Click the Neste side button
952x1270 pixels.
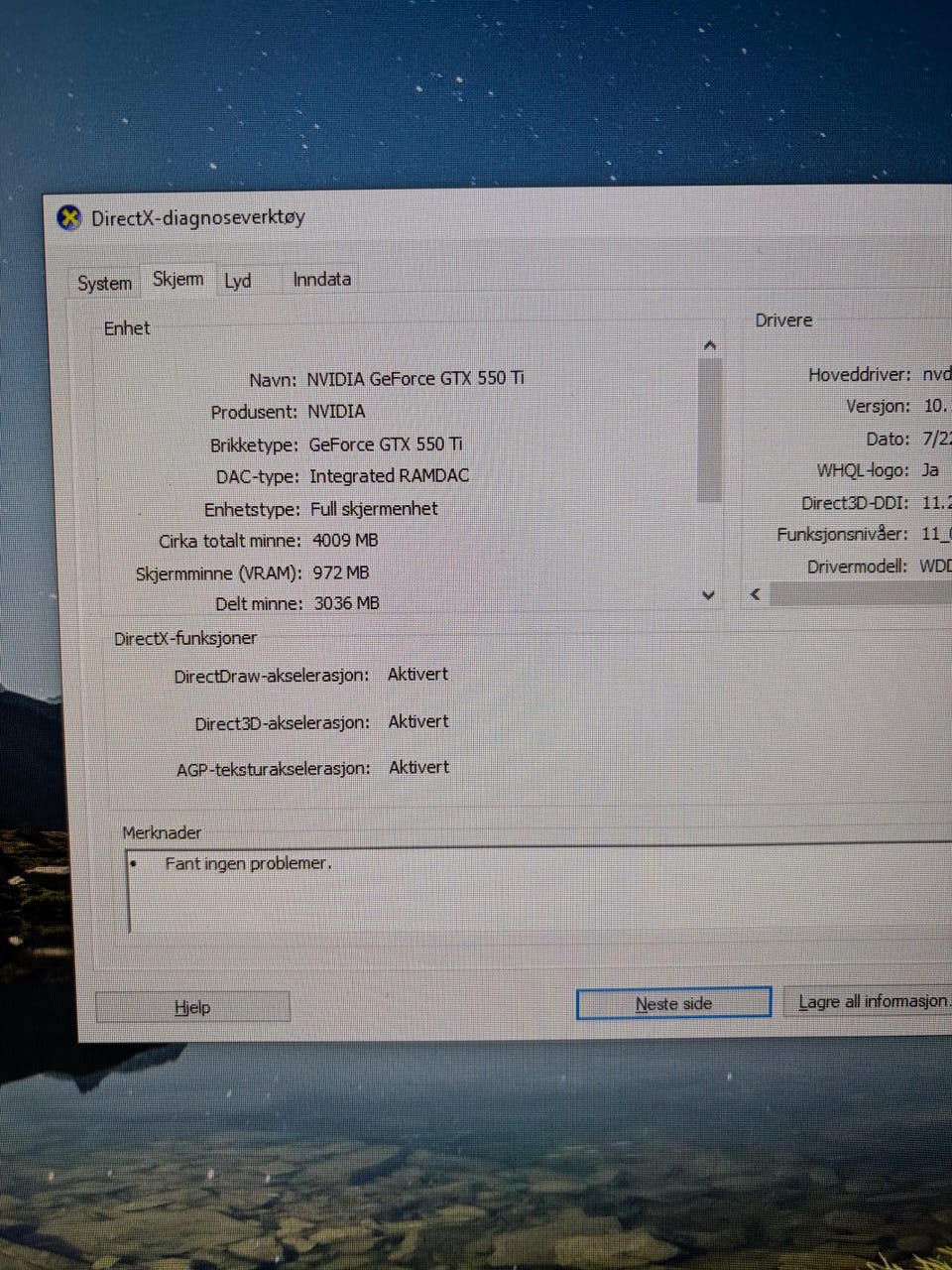(x=673, y=1003)
